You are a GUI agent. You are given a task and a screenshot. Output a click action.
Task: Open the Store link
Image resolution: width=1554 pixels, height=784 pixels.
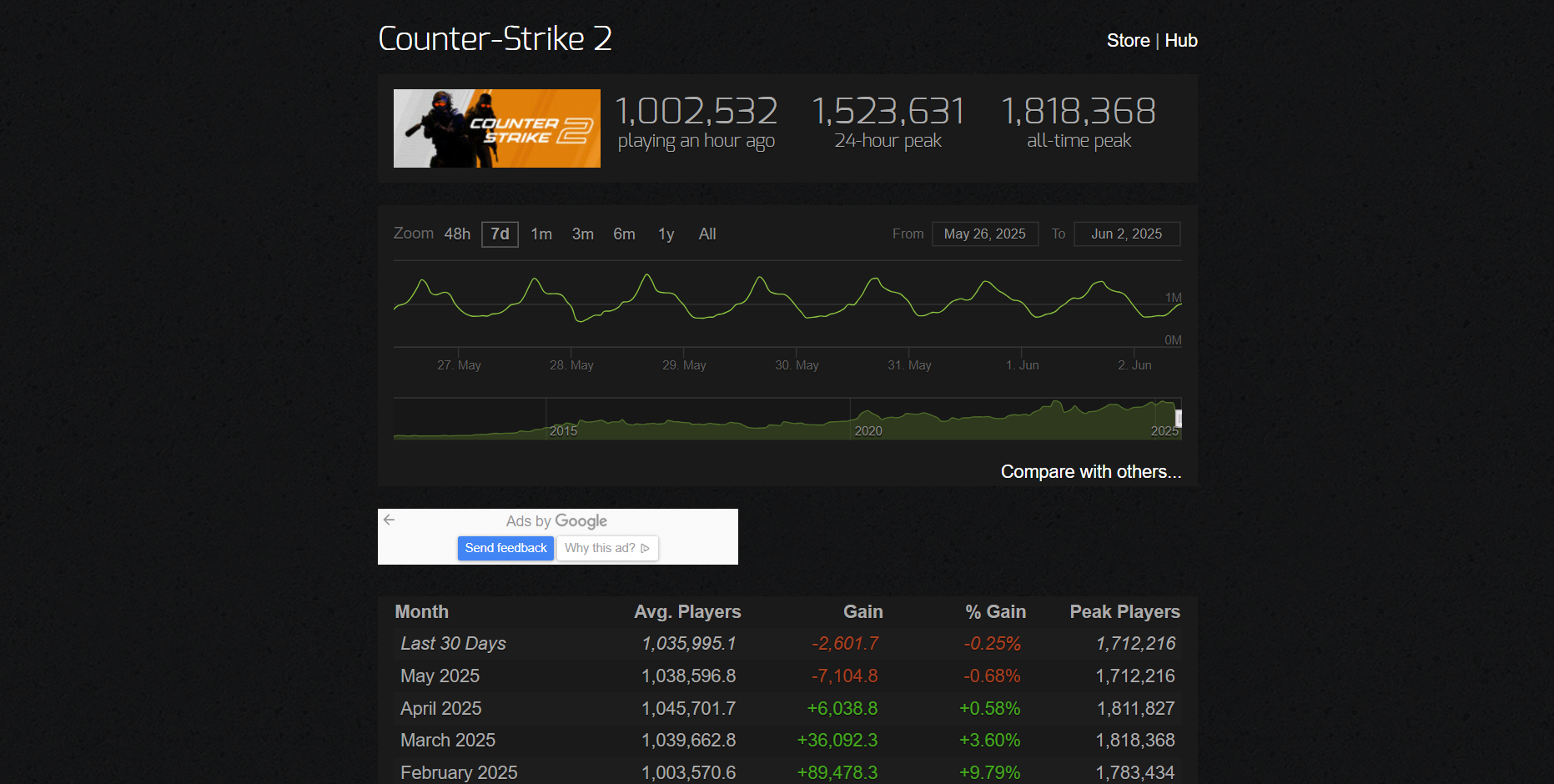[1128, 41]
